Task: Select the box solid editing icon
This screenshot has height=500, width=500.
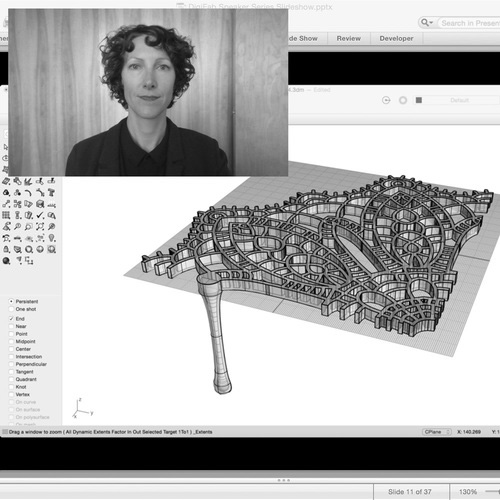Action: click(x=40, y=204)
